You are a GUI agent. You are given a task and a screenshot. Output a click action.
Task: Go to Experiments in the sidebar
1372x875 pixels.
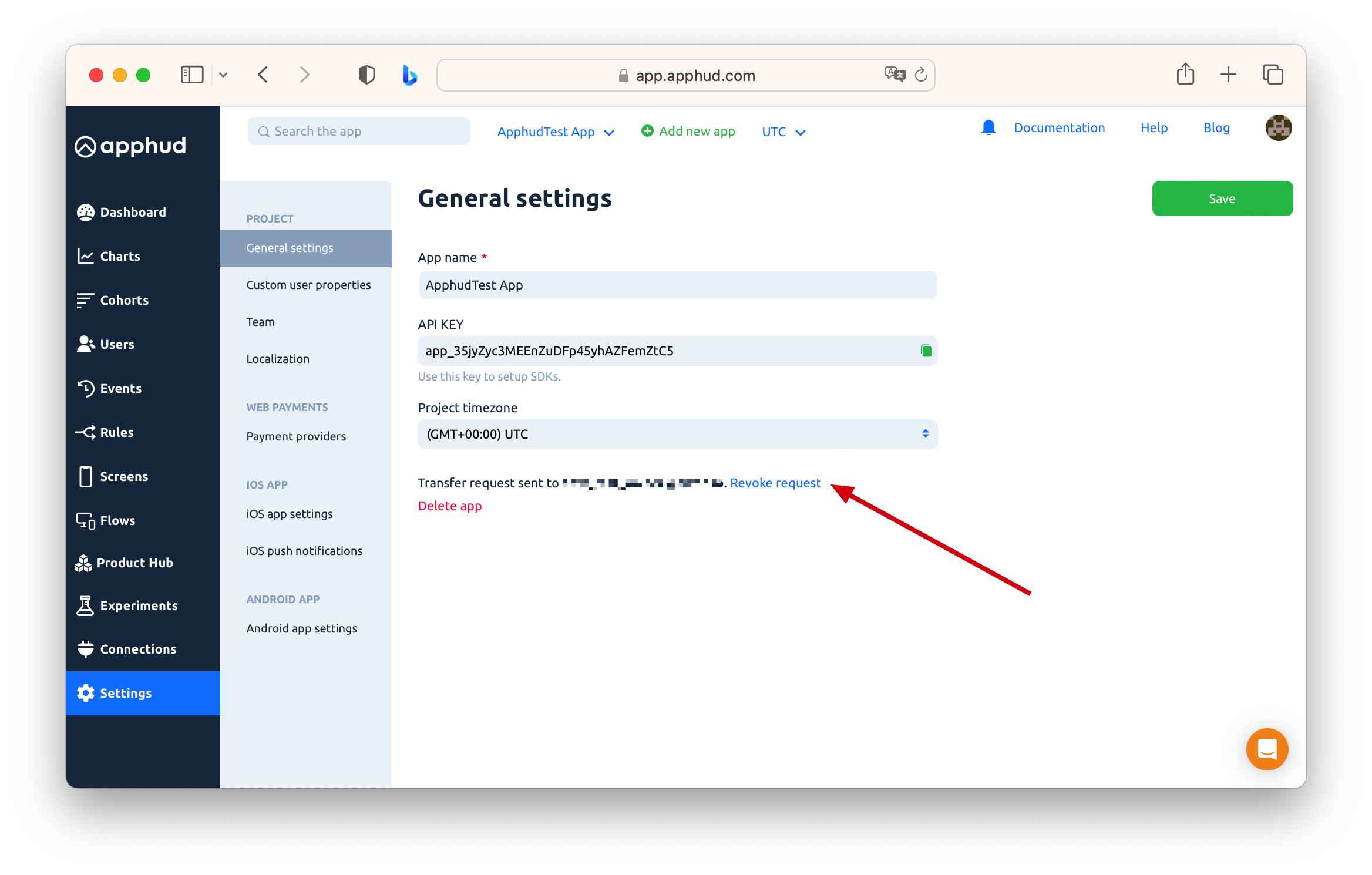(139, 605)
